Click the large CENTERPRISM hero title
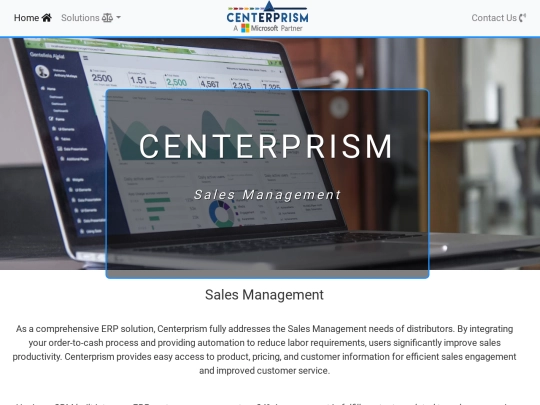Image resolution: width=540 pixels, height=405 pixels. pyautogui.click(x=266, y=147)
